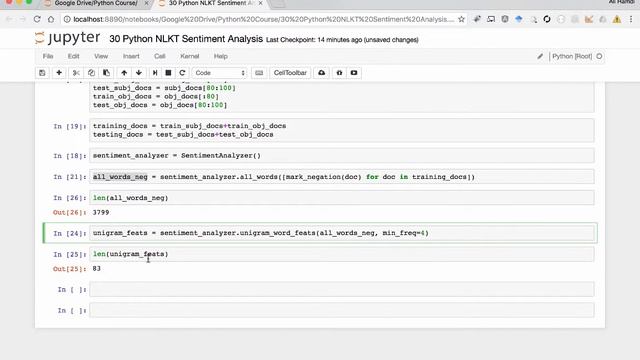Close the Google Drive/Python Course tab

[146, 3]
